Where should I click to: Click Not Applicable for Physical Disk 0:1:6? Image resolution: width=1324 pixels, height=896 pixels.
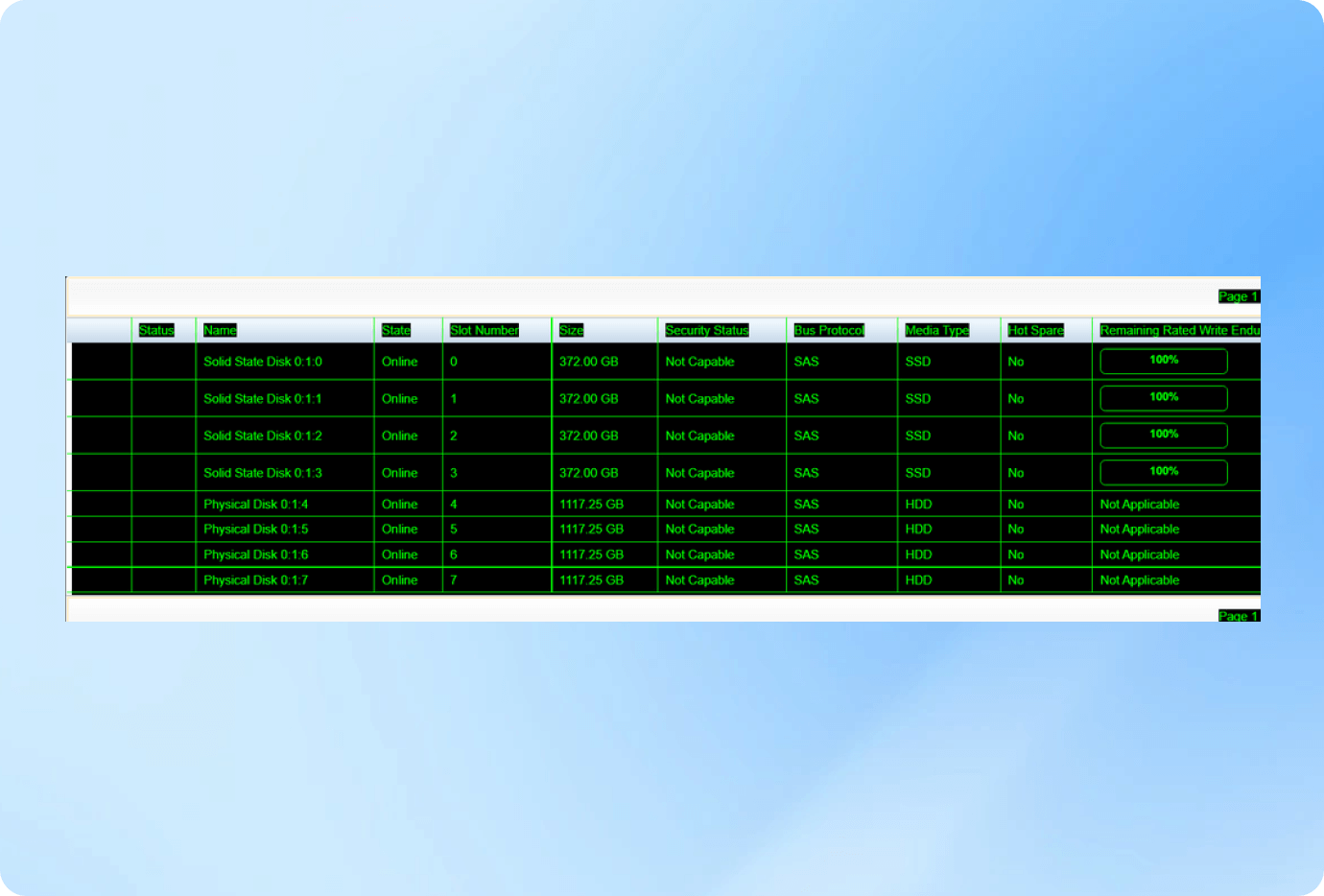pyautogui.click(x=1140, y=554)
